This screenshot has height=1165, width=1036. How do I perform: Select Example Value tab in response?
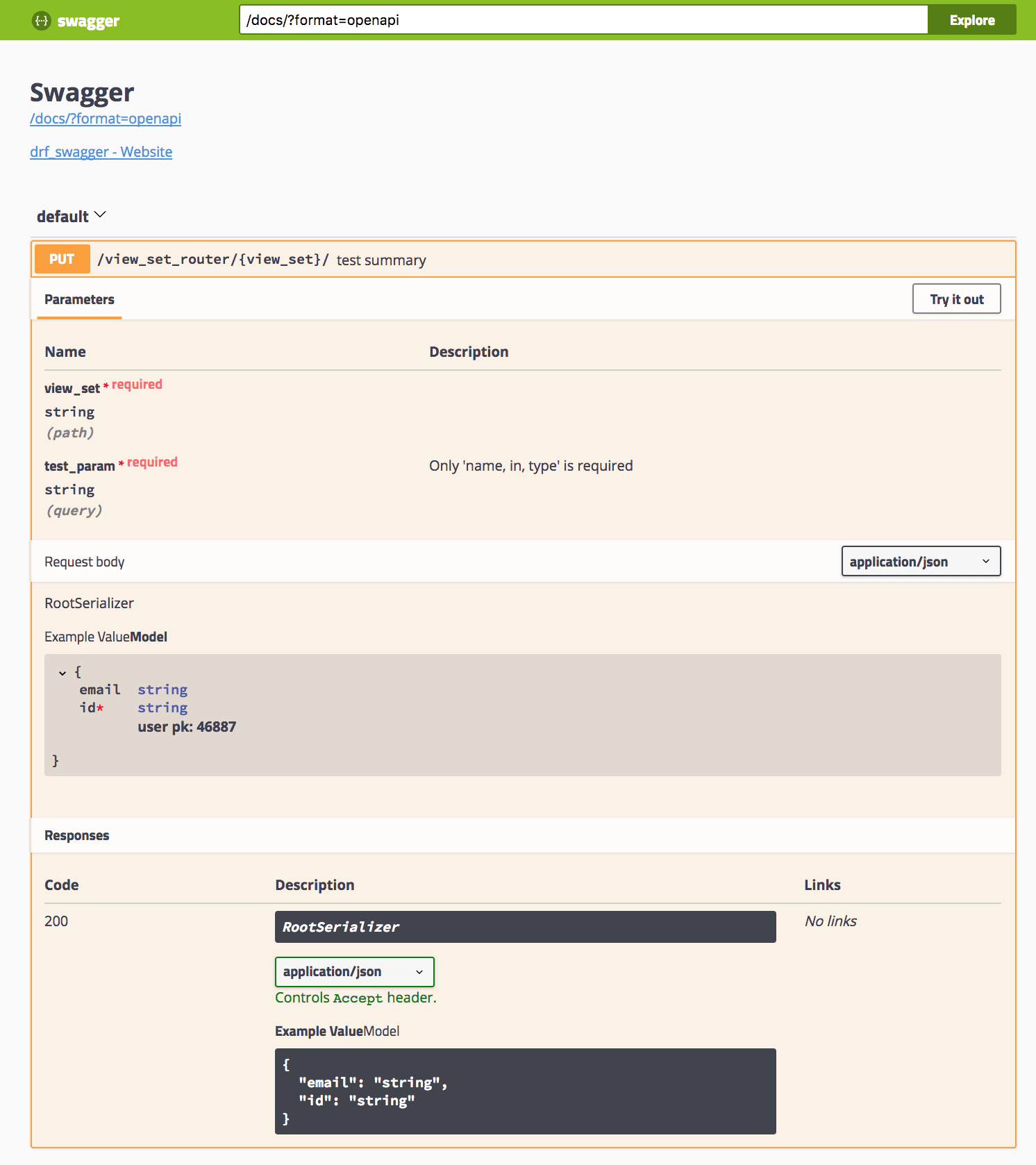point(319,1031)
